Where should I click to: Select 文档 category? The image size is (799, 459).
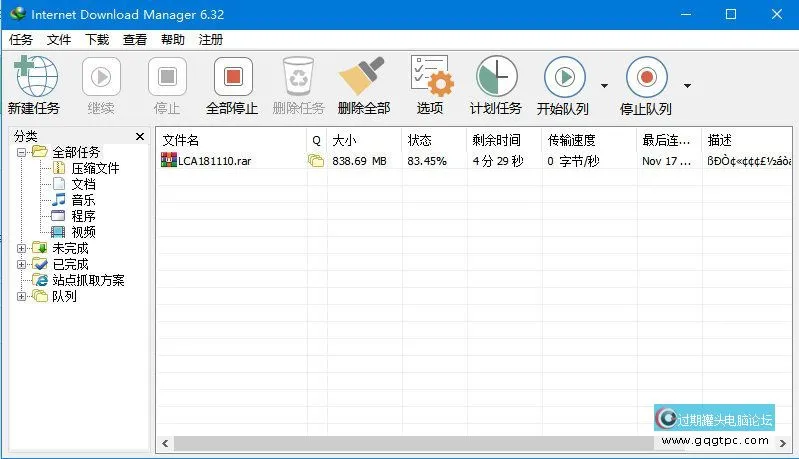(83, 184)
